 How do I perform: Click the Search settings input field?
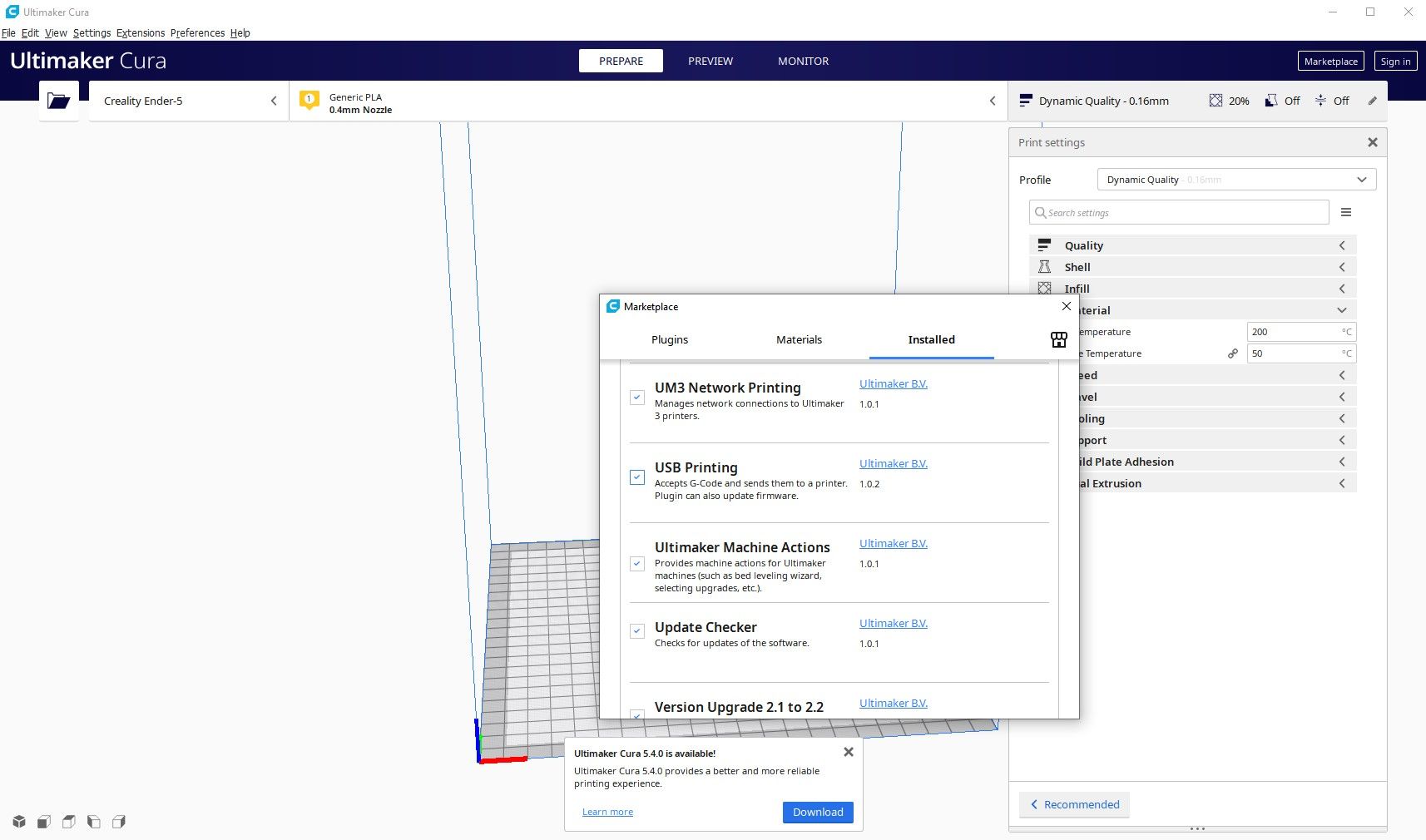click(x=1179, y=213)
